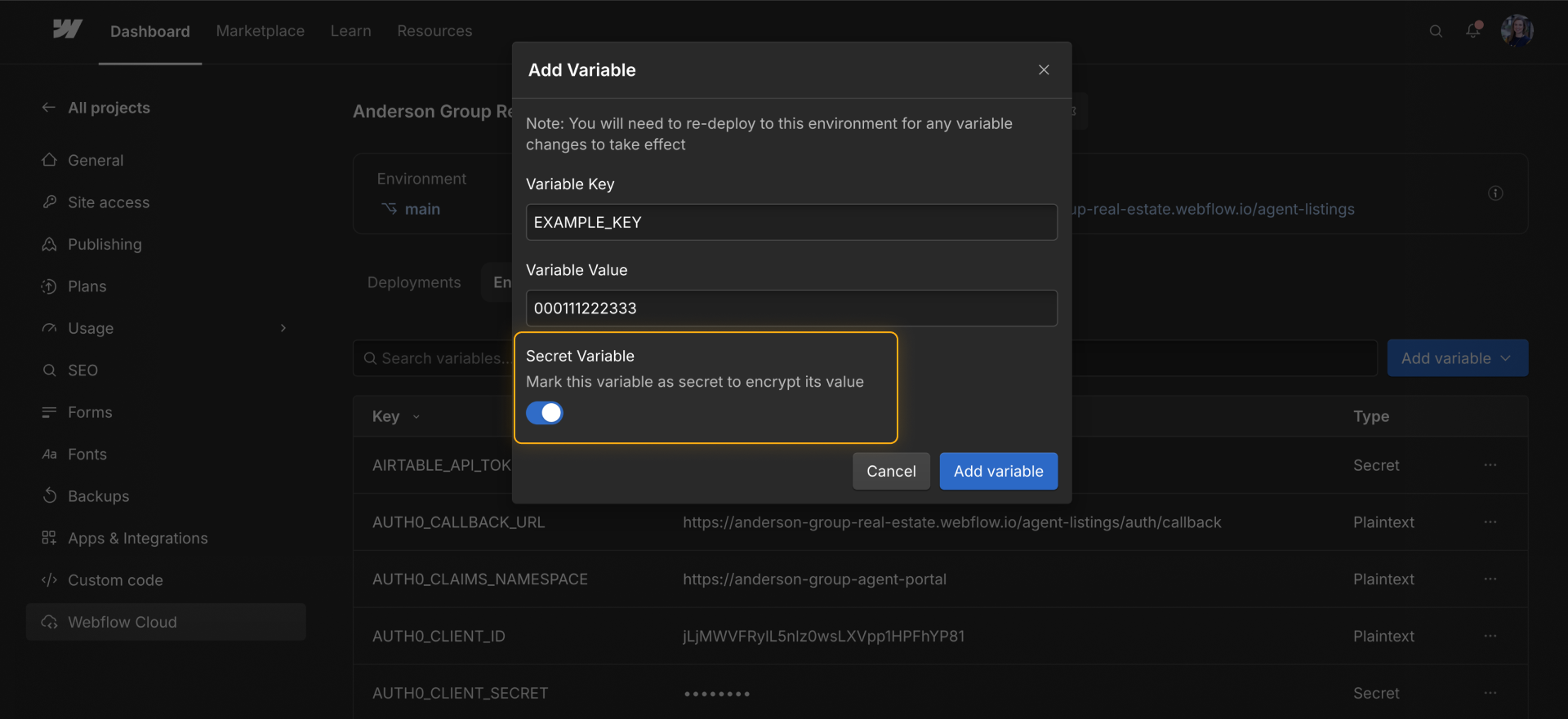Viewport: 1568px width, 719px height.
Task: Click the Webflow Cloud icon in sidebar
Action: (50, 622)
